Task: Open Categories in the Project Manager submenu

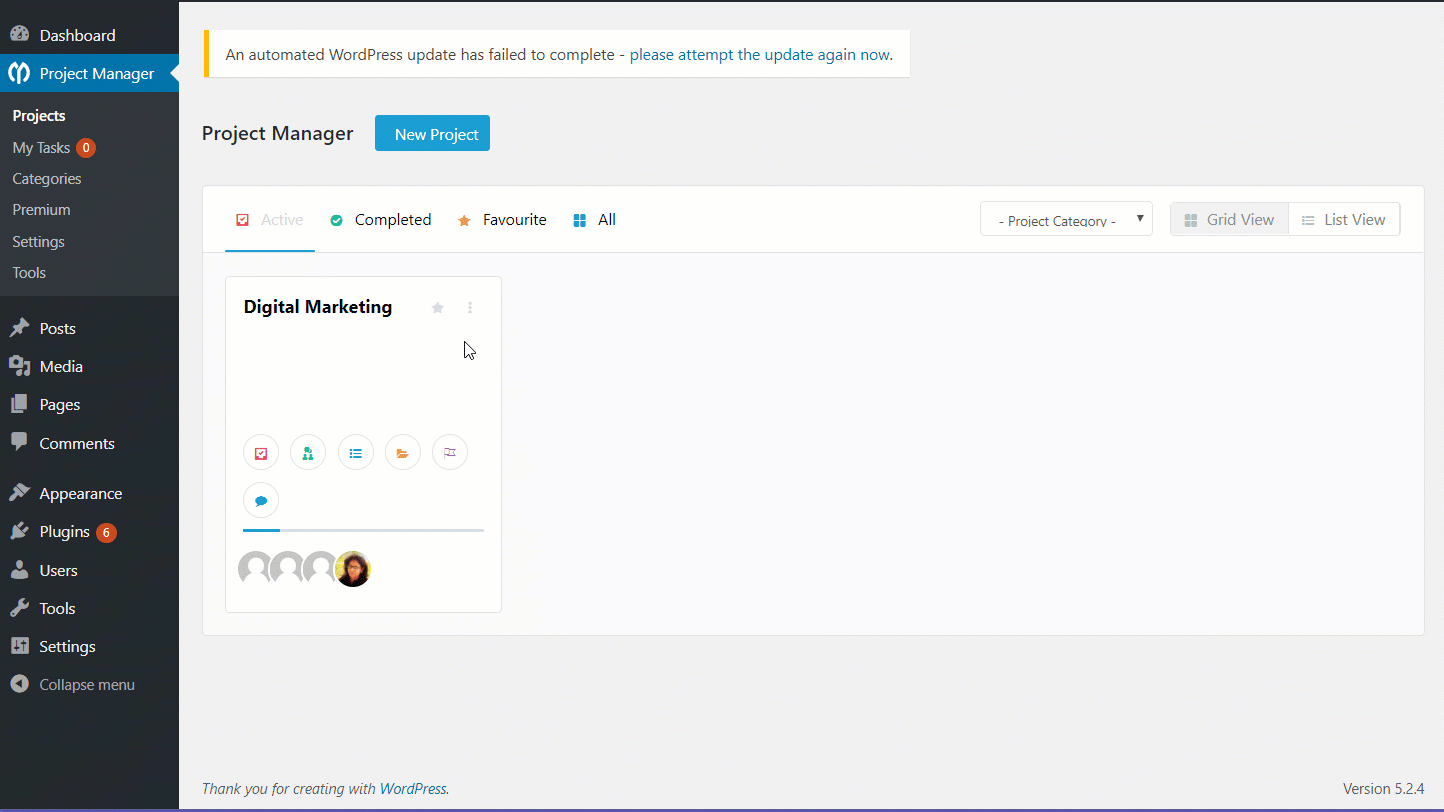Action: 47,179
